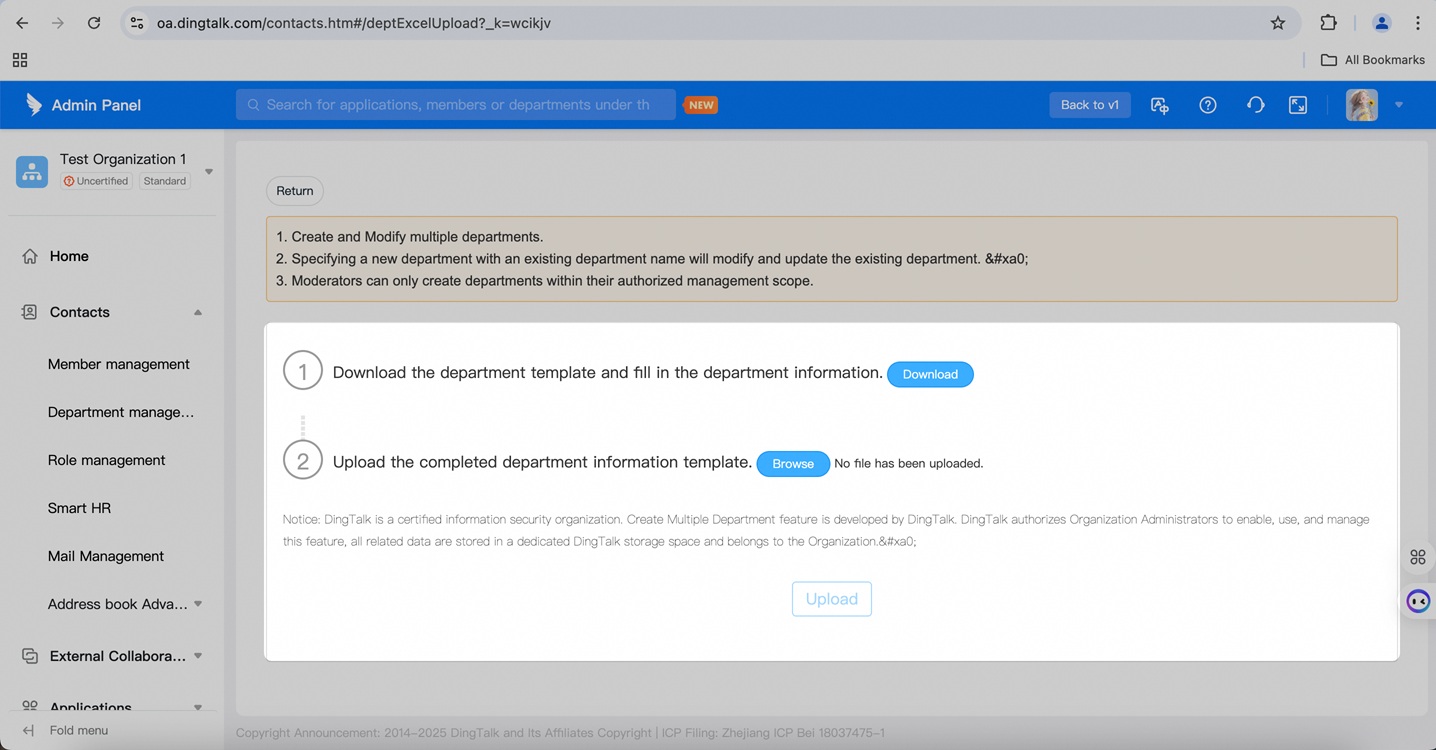This screenshot has width=1436, height=750.
Task: Reload the page with the refresh icon
Action: pyautogui.click(x=94, y=23)
